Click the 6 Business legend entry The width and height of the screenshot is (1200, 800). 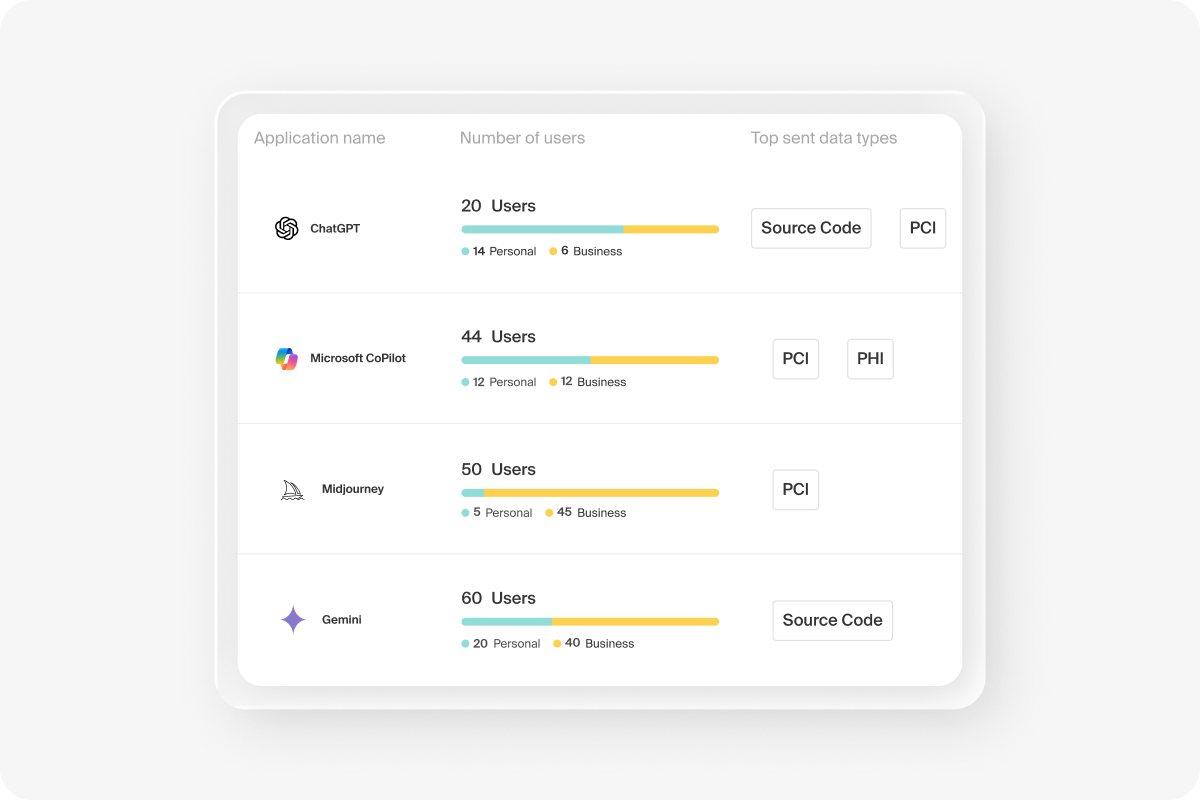point(586,251)
